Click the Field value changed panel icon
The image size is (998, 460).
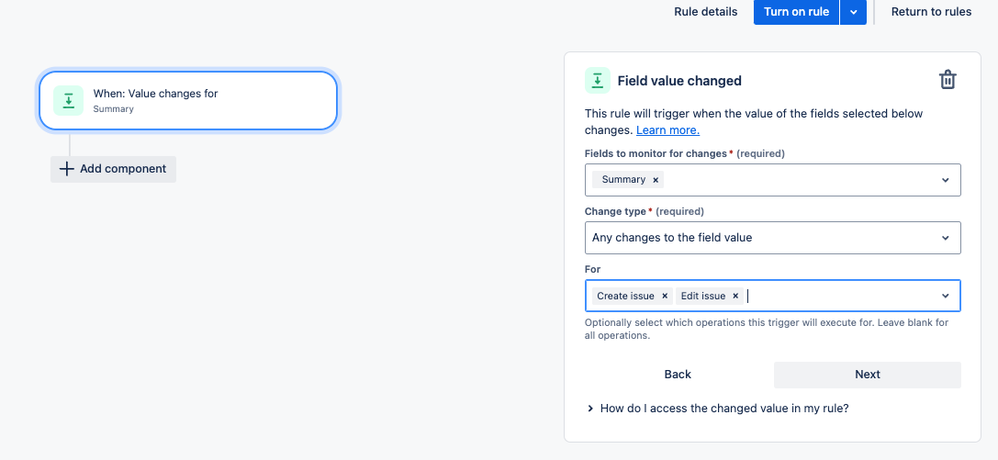[x=597, y=81]
